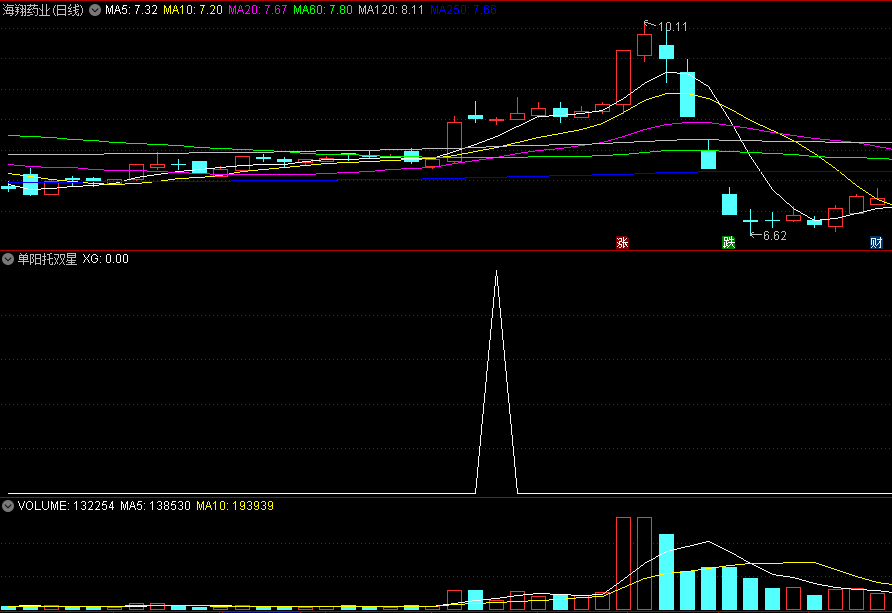This screenshot has width=892, height=613.
Task: Open the dropdown next to 海翔药业(日线)
Action: [95, 10]
